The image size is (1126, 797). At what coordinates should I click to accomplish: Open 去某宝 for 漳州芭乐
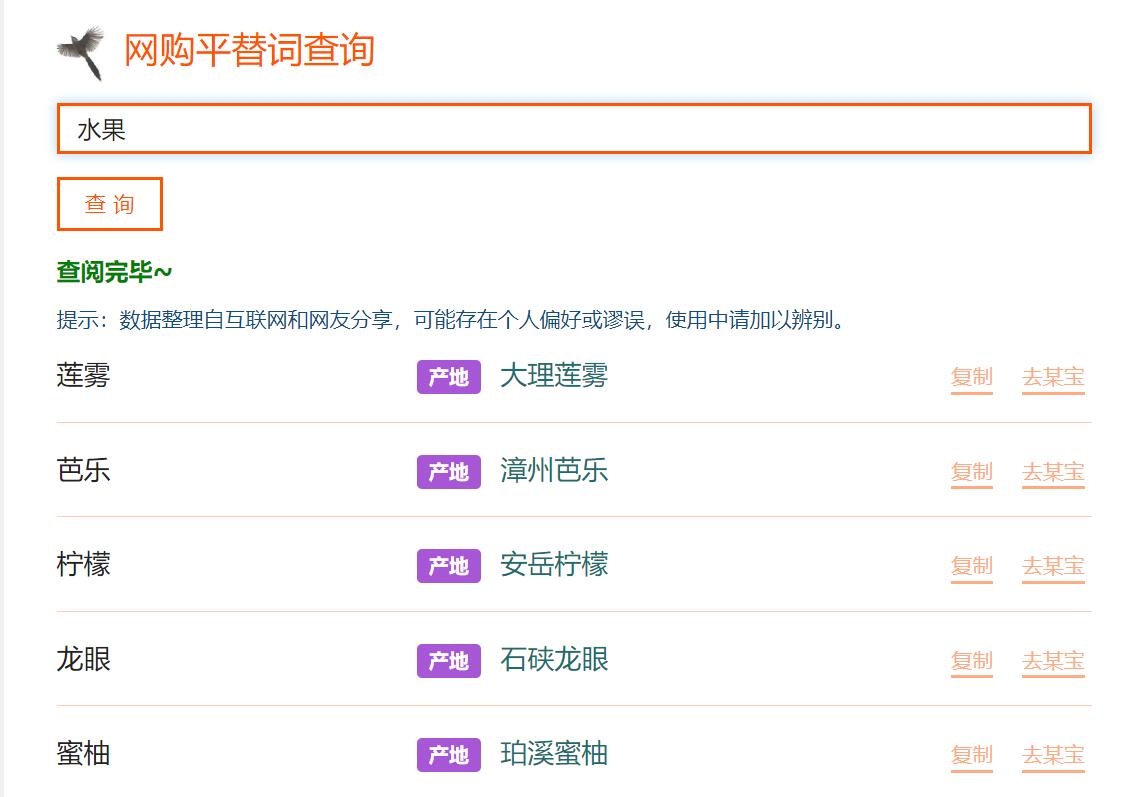click(1053, 471)
